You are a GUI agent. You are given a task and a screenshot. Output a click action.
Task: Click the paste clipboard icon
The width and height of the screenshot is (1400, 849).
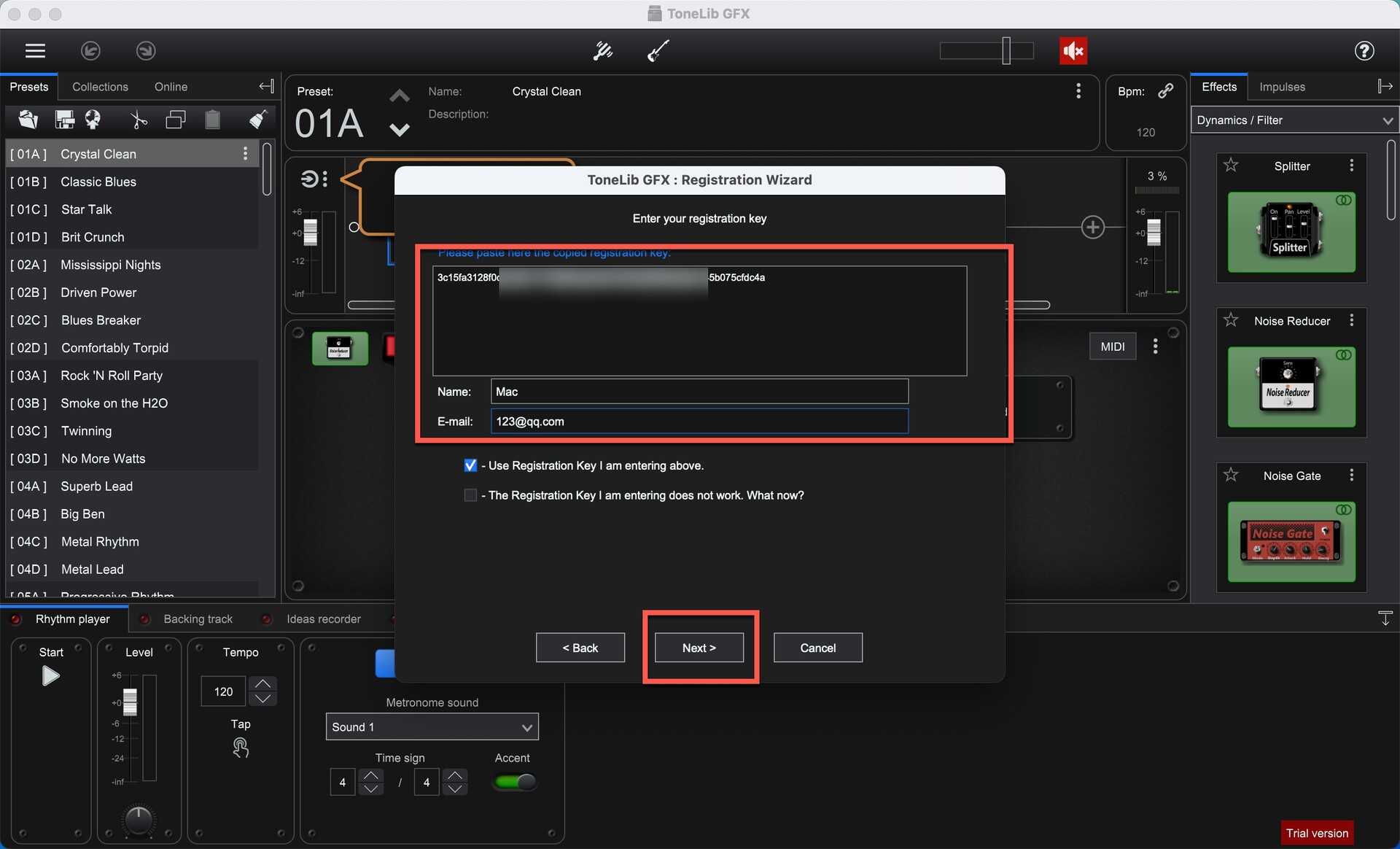pos(212,120)
